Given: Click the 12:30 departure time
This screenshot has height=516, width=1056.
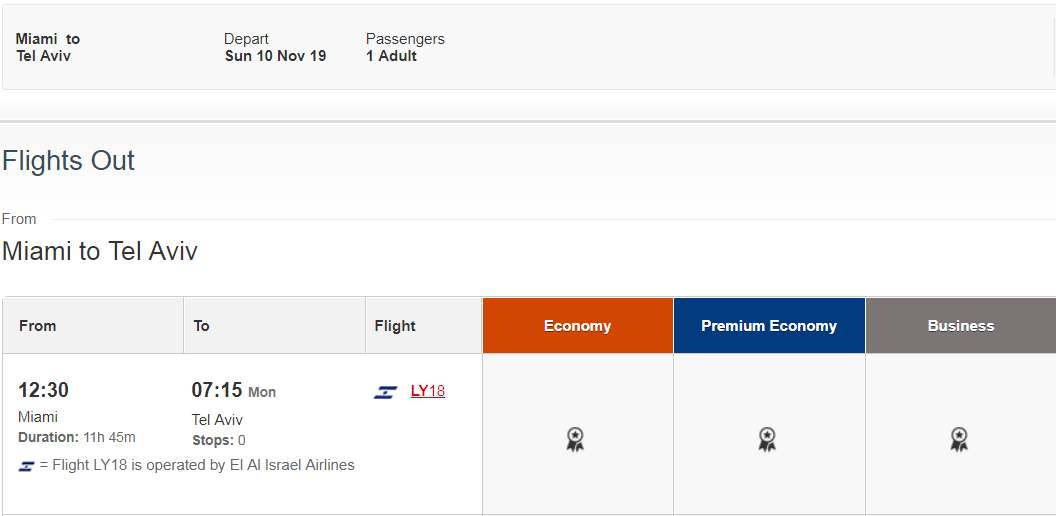Looking at the screenshot, I should point(43,390).
